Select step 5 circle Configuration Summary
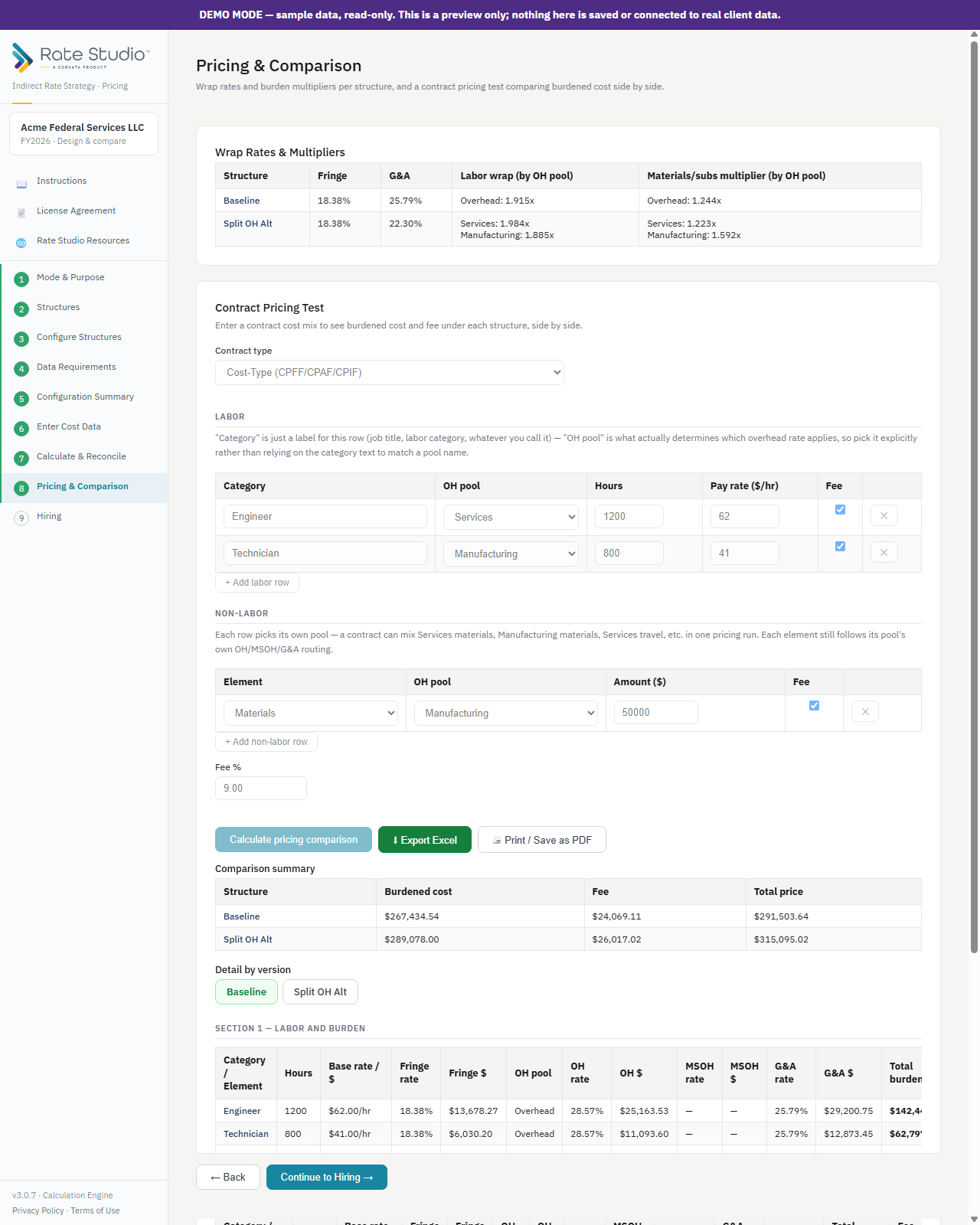Image resolution: width=980 pixels, height=1225 pixels. point(21,399)
